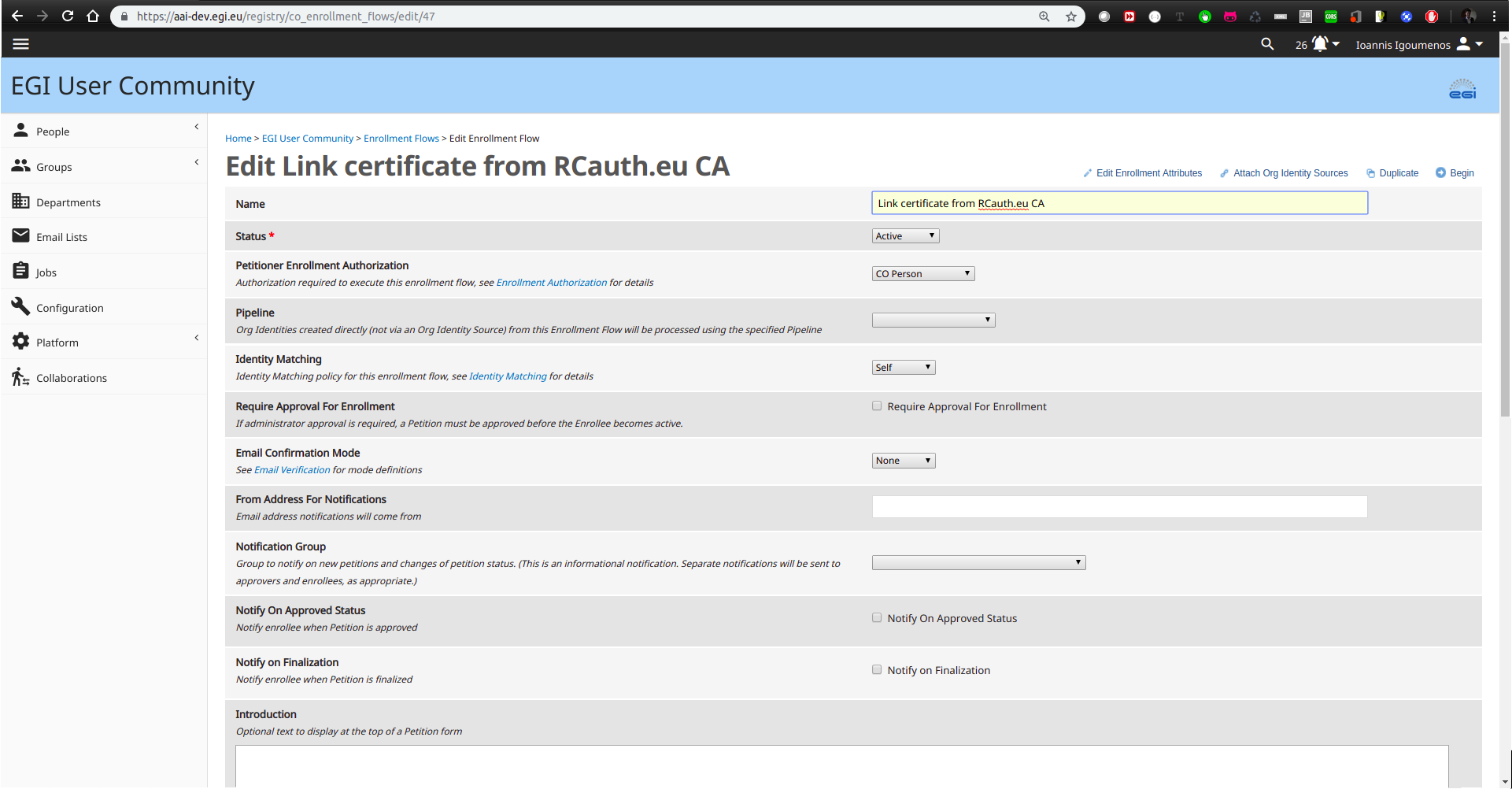Viewport: 1512px width, 789px height.
Task: Open the Pipeline dropdown
Action: (933, 320)
